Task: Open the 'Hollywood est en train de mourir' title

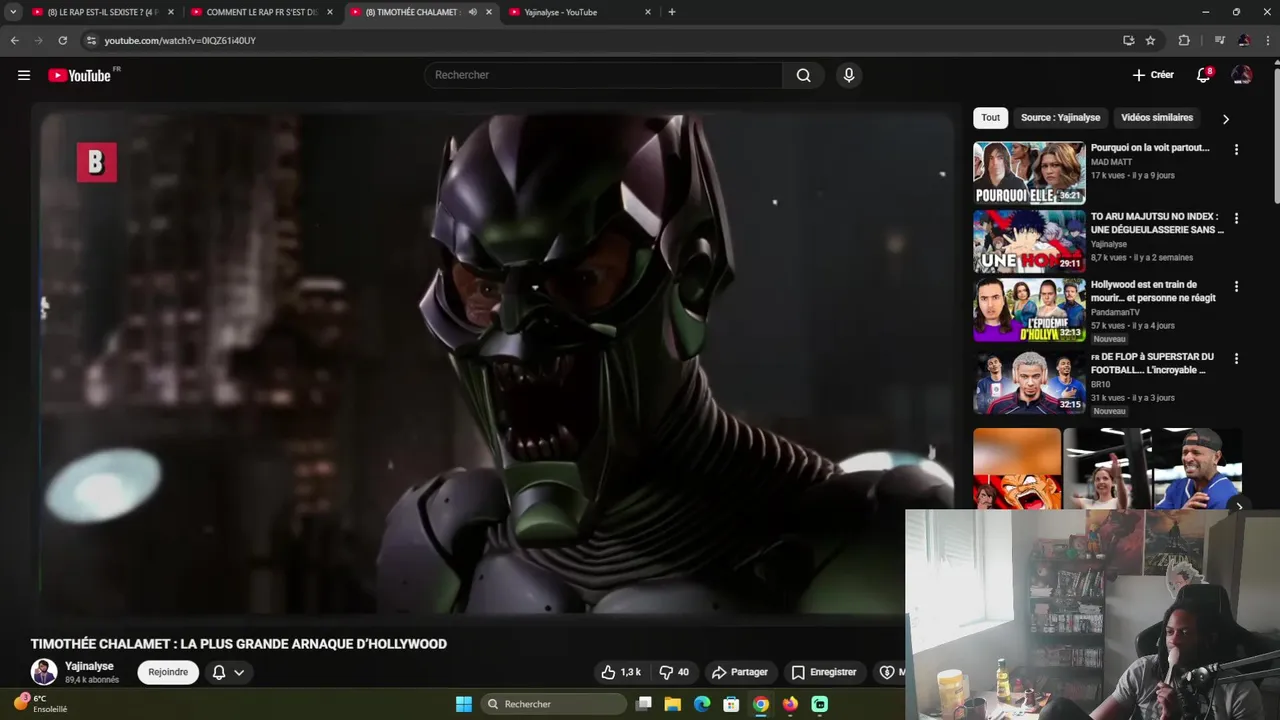Action: [x=1153, y=291]
